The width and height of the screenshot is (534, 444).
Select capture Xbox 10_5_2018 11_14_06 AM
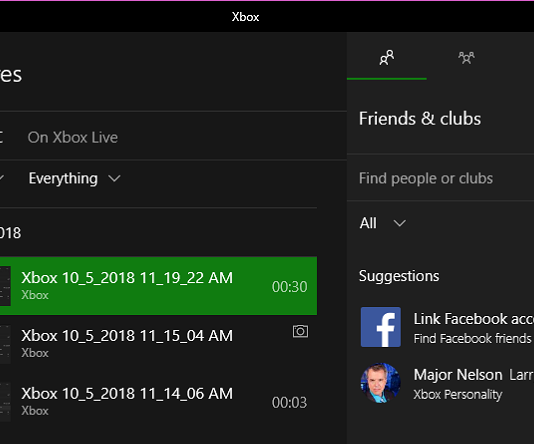point(158,402)
